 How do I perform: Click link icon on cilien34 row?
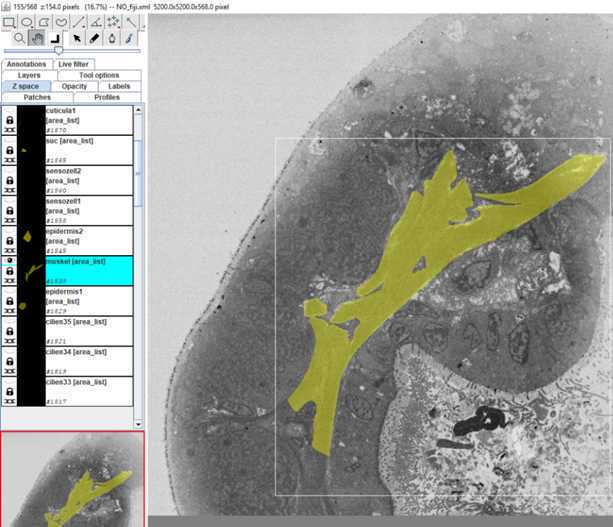point(9,371)
